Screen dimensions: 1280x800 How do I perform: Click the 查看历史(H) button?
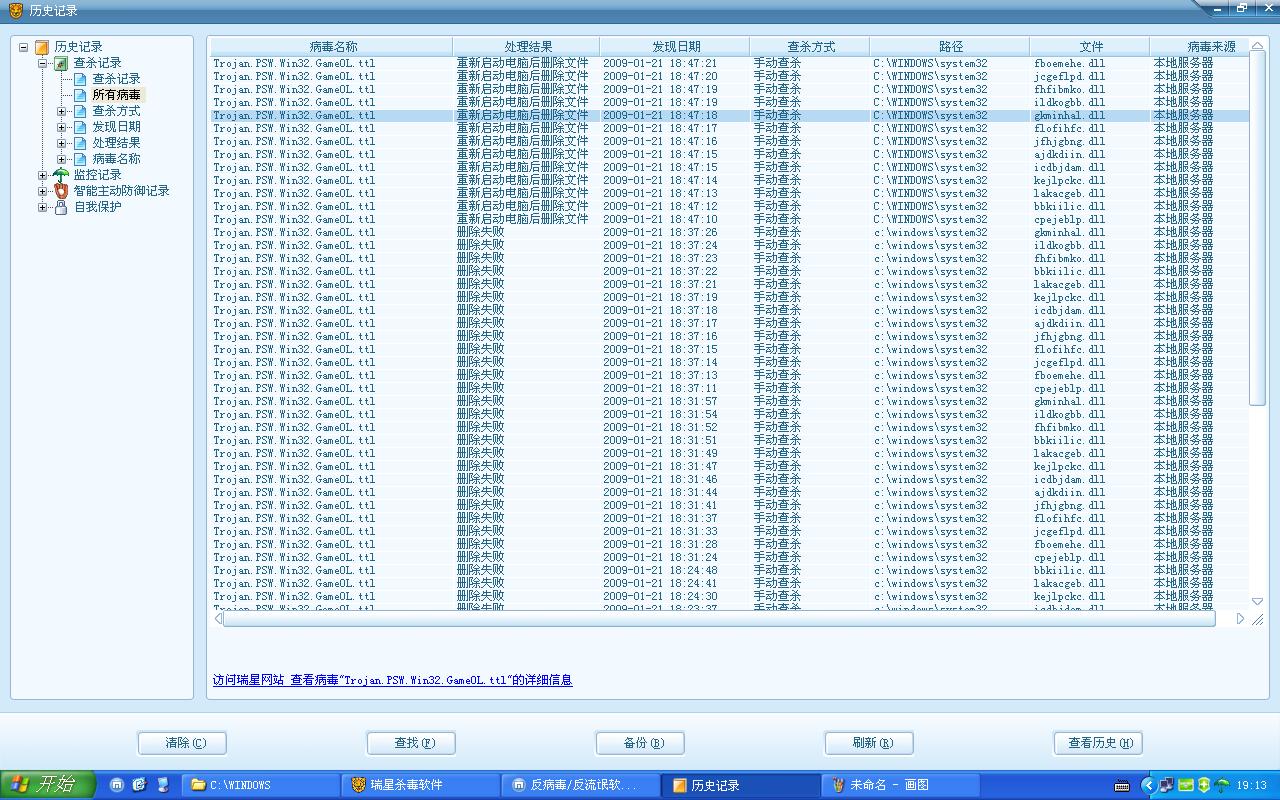pyautogui.click(x=1099, y=743)
